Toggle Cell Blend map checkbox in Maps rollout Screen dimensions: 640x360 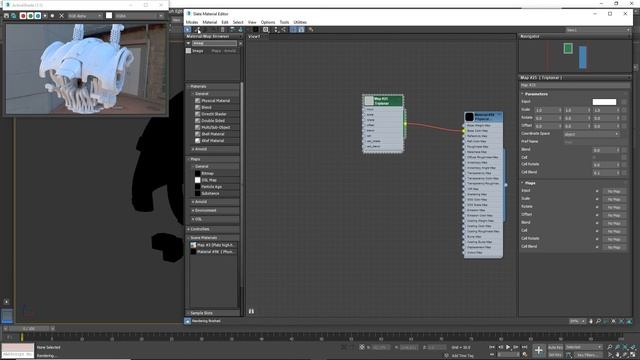[597, 247]
